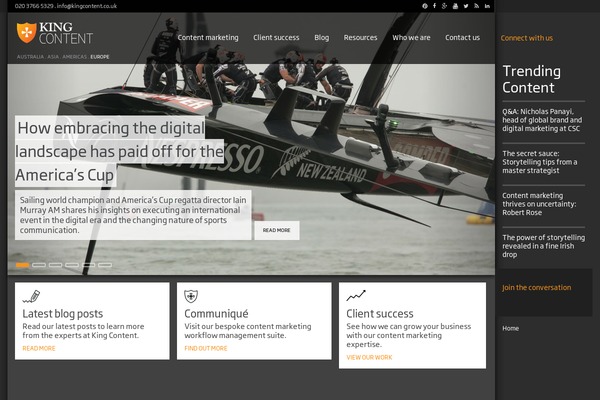Open the Twitter bird icon
This screenshot has width=600, height=400.
(x=466, y=6)
